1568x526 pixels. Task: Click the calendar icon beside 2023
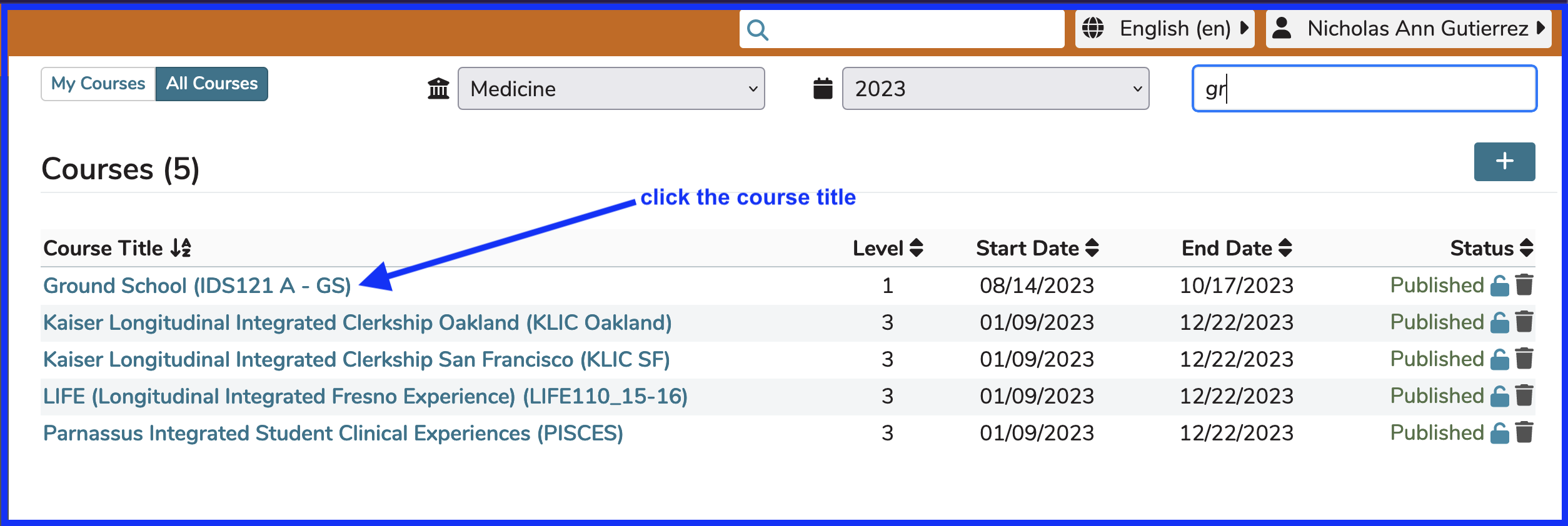(823, 88)
